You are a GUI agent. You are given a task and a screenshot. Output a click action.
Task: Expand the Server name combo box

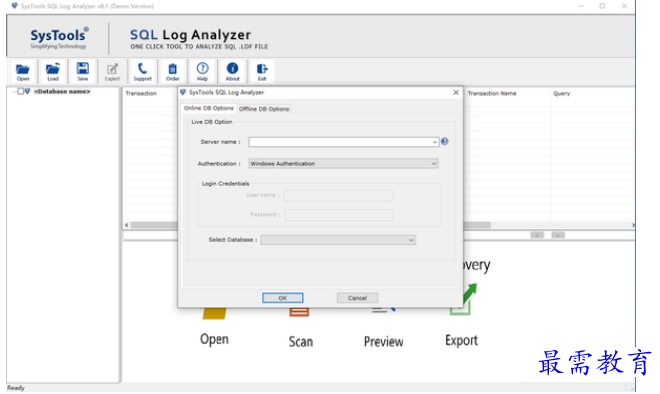[434, 142]
